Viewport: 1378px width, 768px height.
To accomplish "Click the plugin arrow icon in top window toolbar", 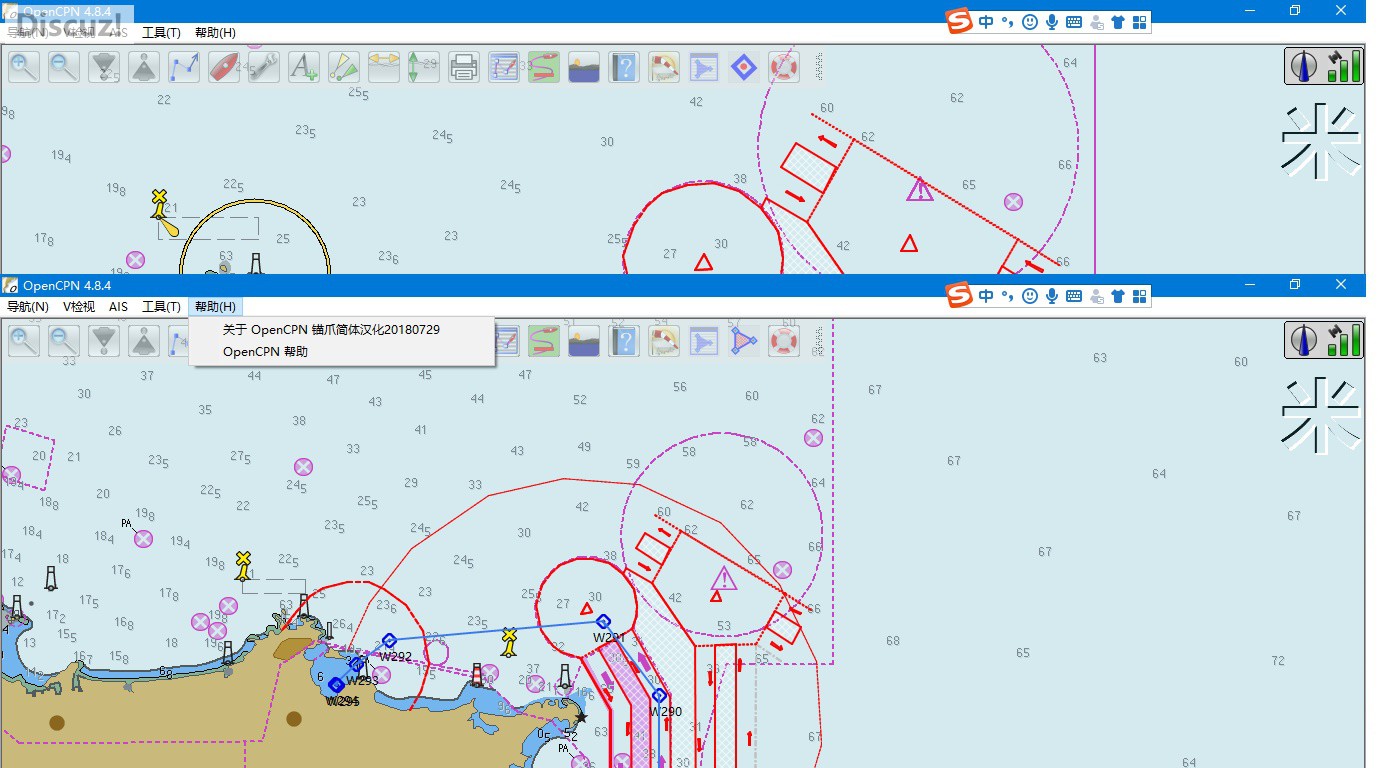I will coord(704,67).
